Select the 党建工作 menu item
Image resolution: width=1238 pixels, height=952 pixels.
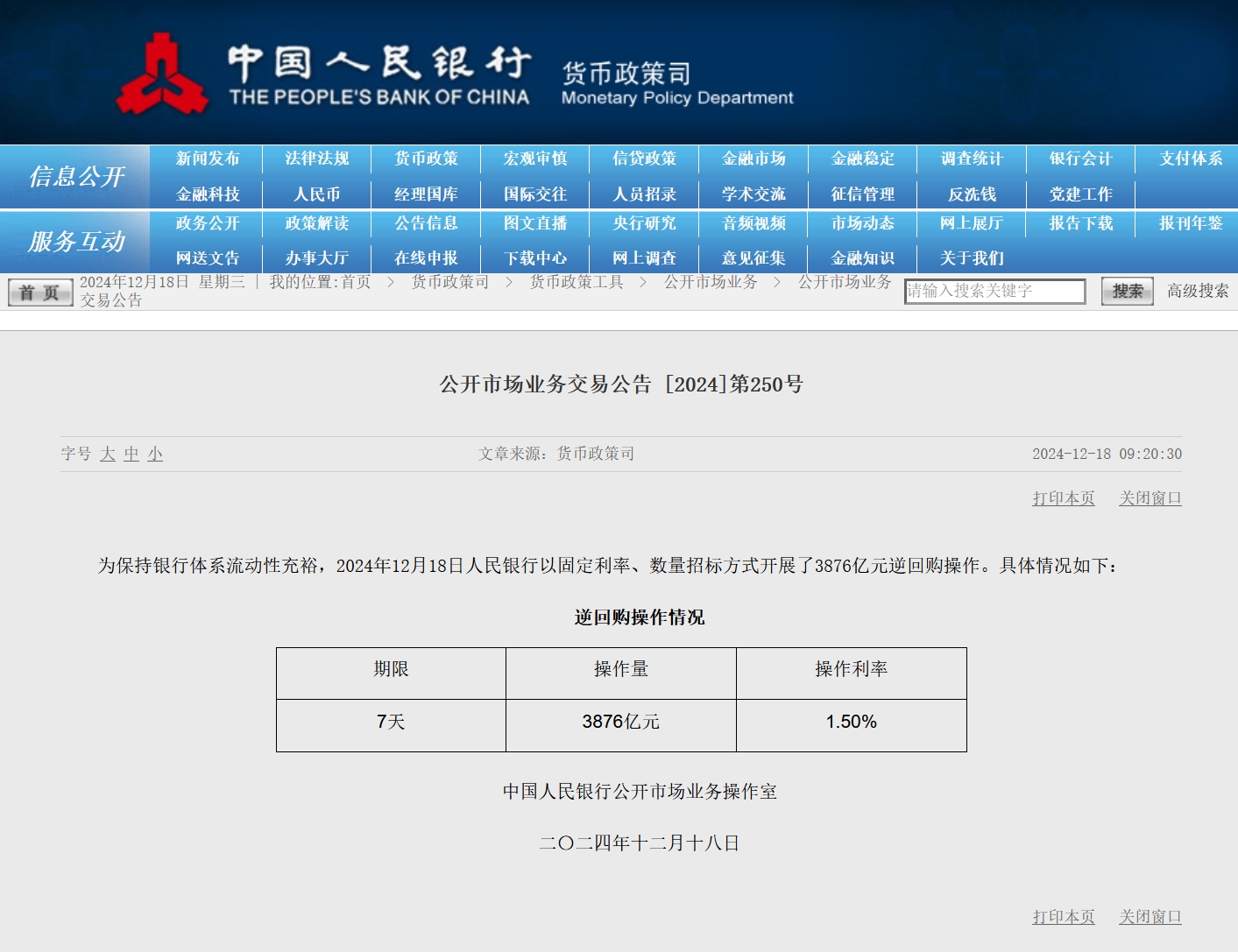(x=1081, y=194)
